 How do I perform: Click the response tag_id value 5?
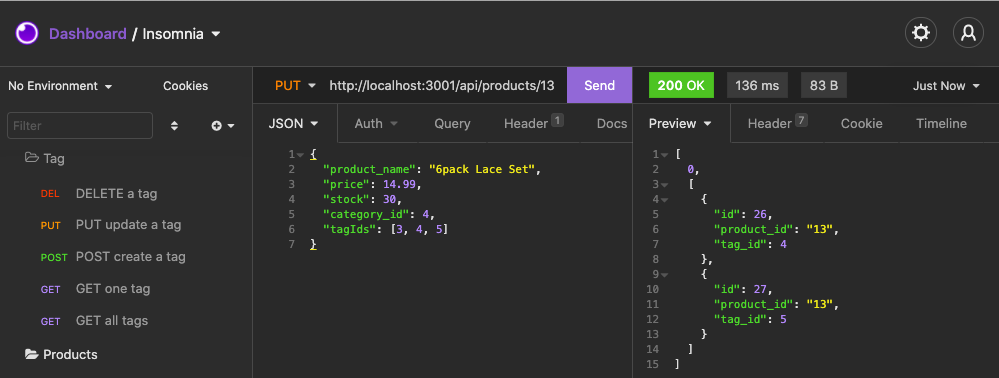[x=784, y=319]
